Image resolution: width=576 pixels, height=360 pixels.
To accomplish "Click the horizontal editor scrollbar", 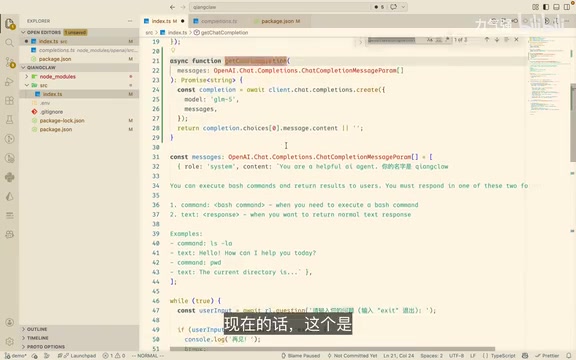I will coord(332,349).
